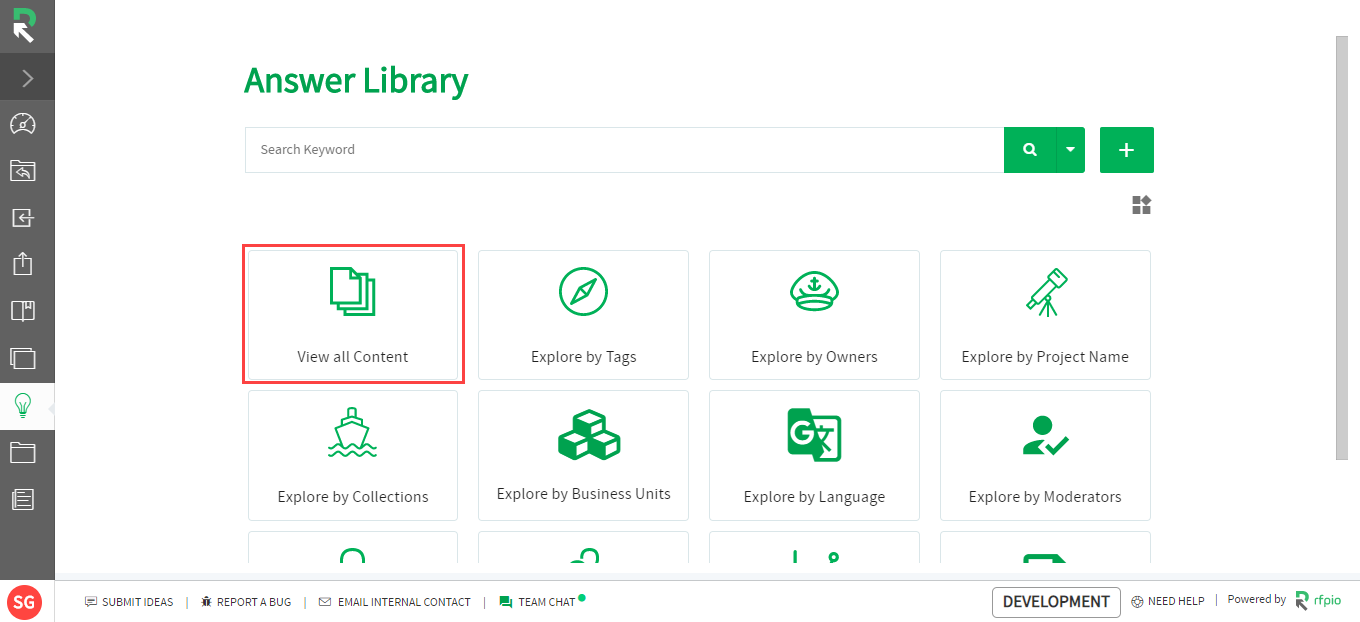Click the import arrow-into-box sidebar icon
This screenshot has height=622, width=1360.
pyautogui.click(x=23, y=218)
